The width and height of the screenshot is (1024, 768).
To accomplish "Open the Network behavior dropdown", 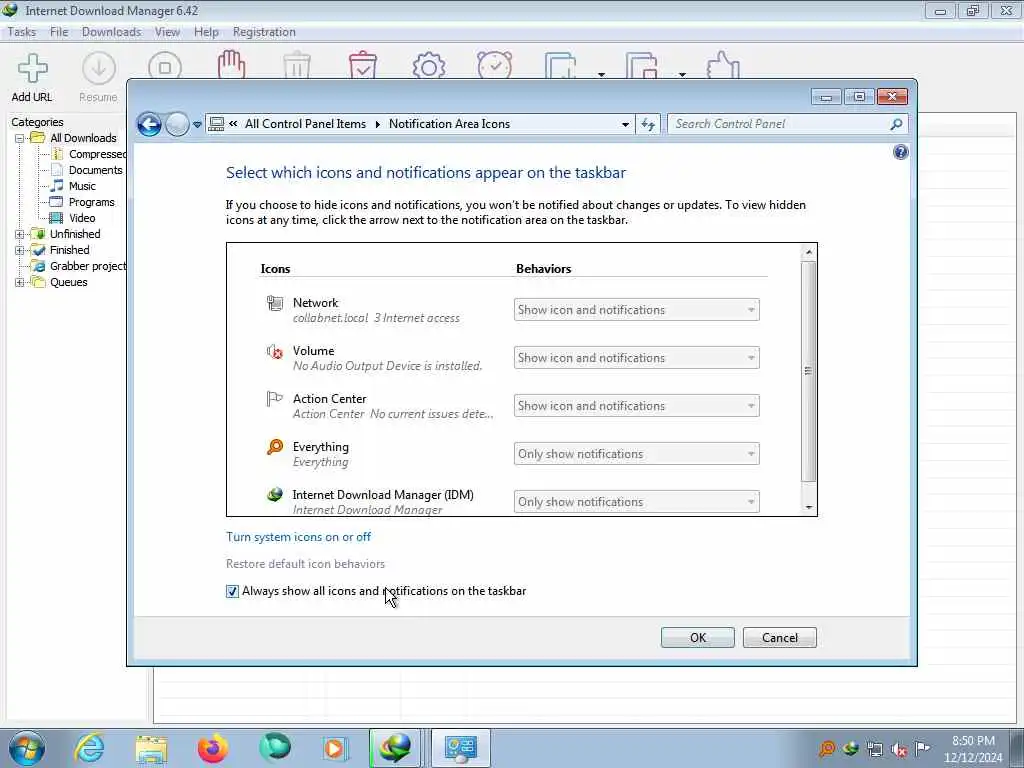I will [637, 310].
